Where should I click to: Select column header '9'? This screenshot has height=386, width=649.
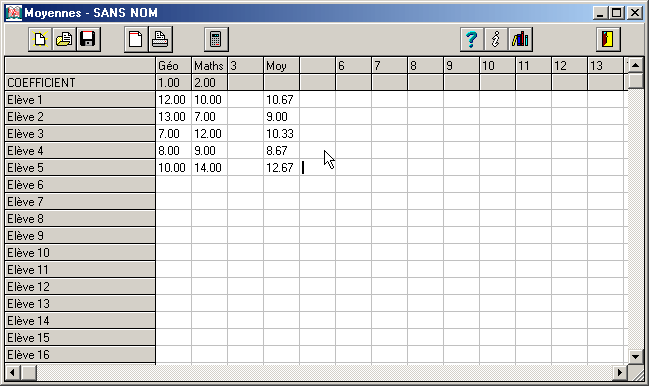(x=462, y=66)
